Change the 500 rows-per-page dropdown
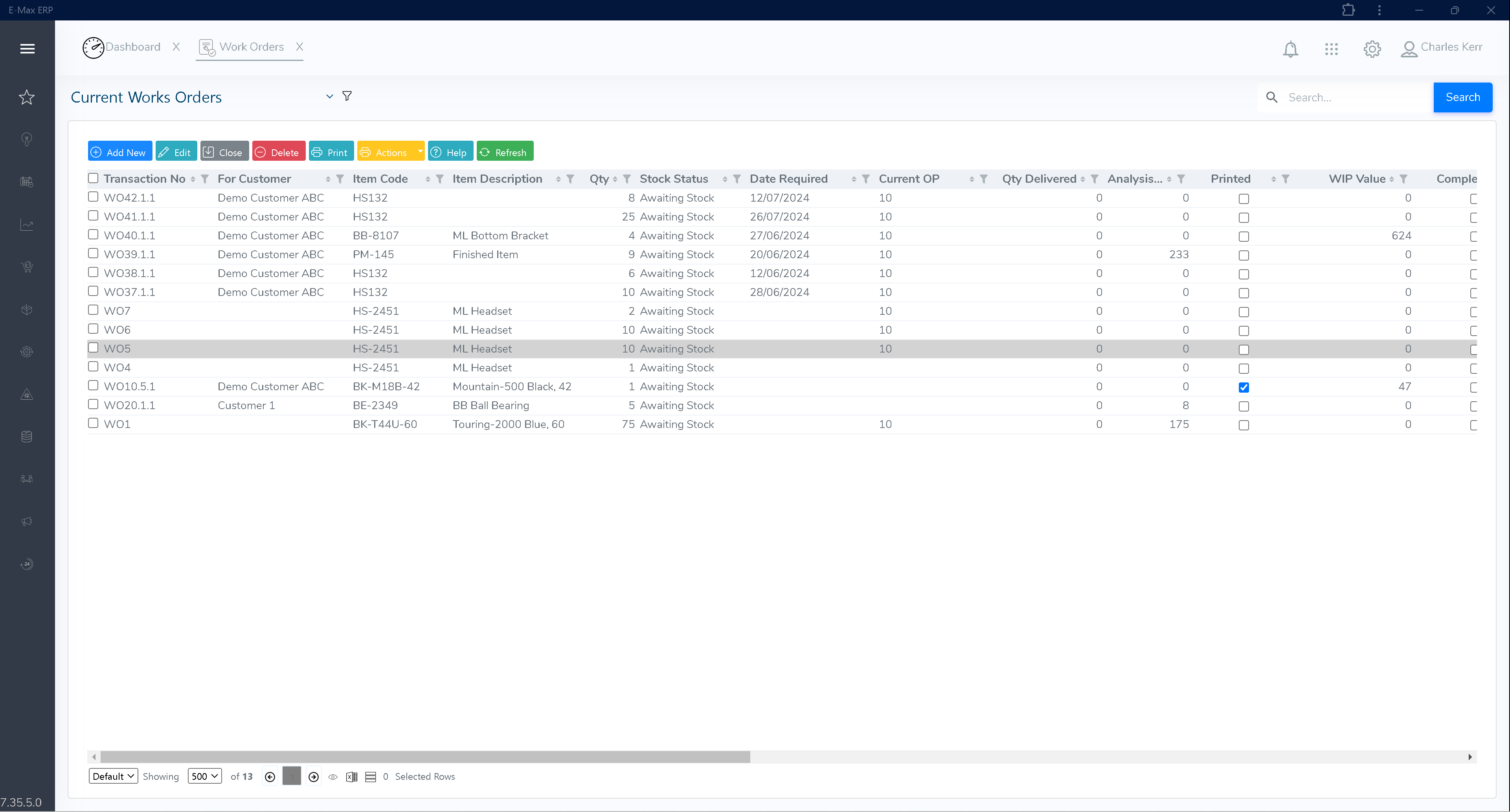 [204, 776]
